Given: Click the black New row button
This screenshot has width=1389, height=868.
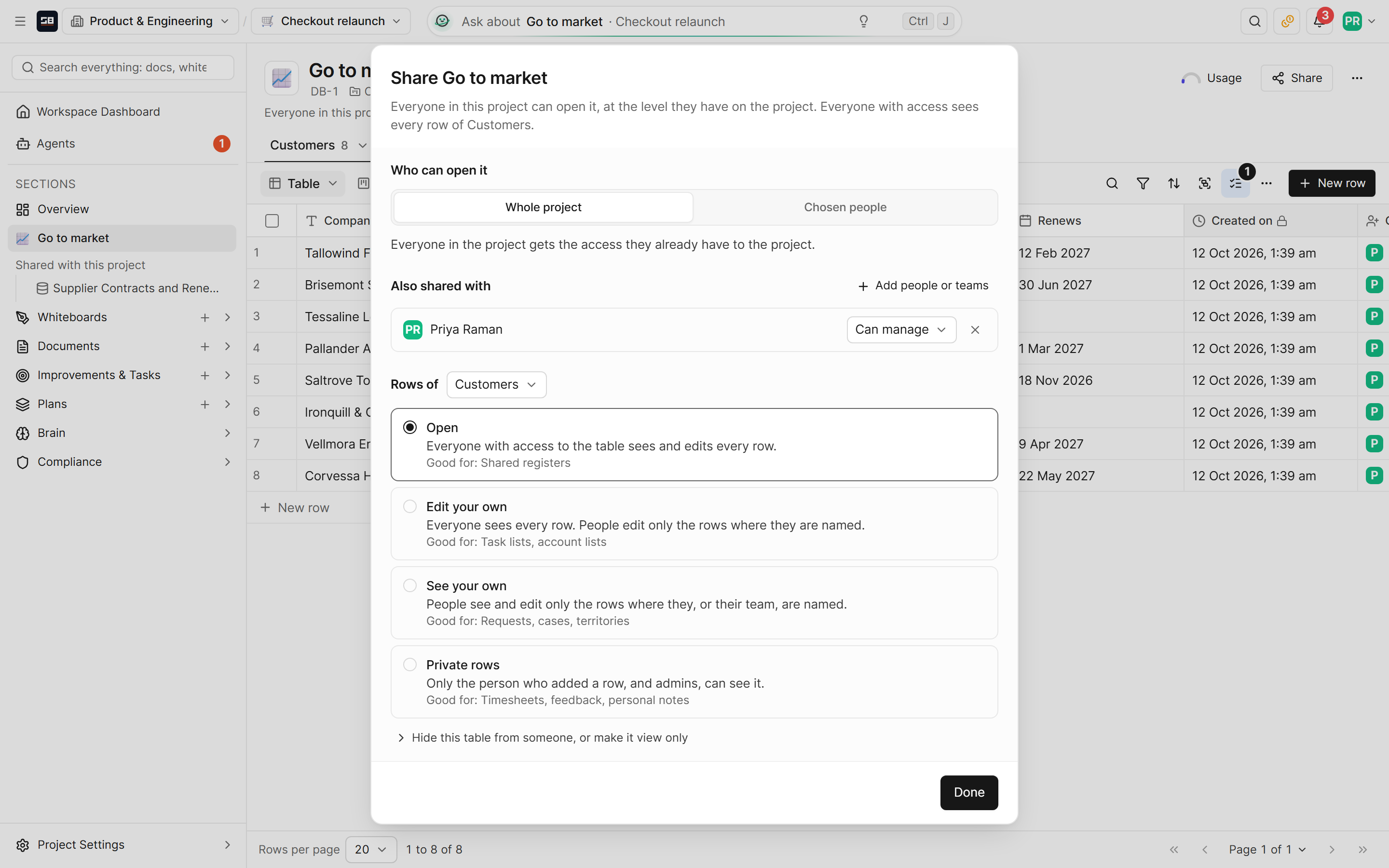Looking at the screenshot, I should pos(1331,183).
